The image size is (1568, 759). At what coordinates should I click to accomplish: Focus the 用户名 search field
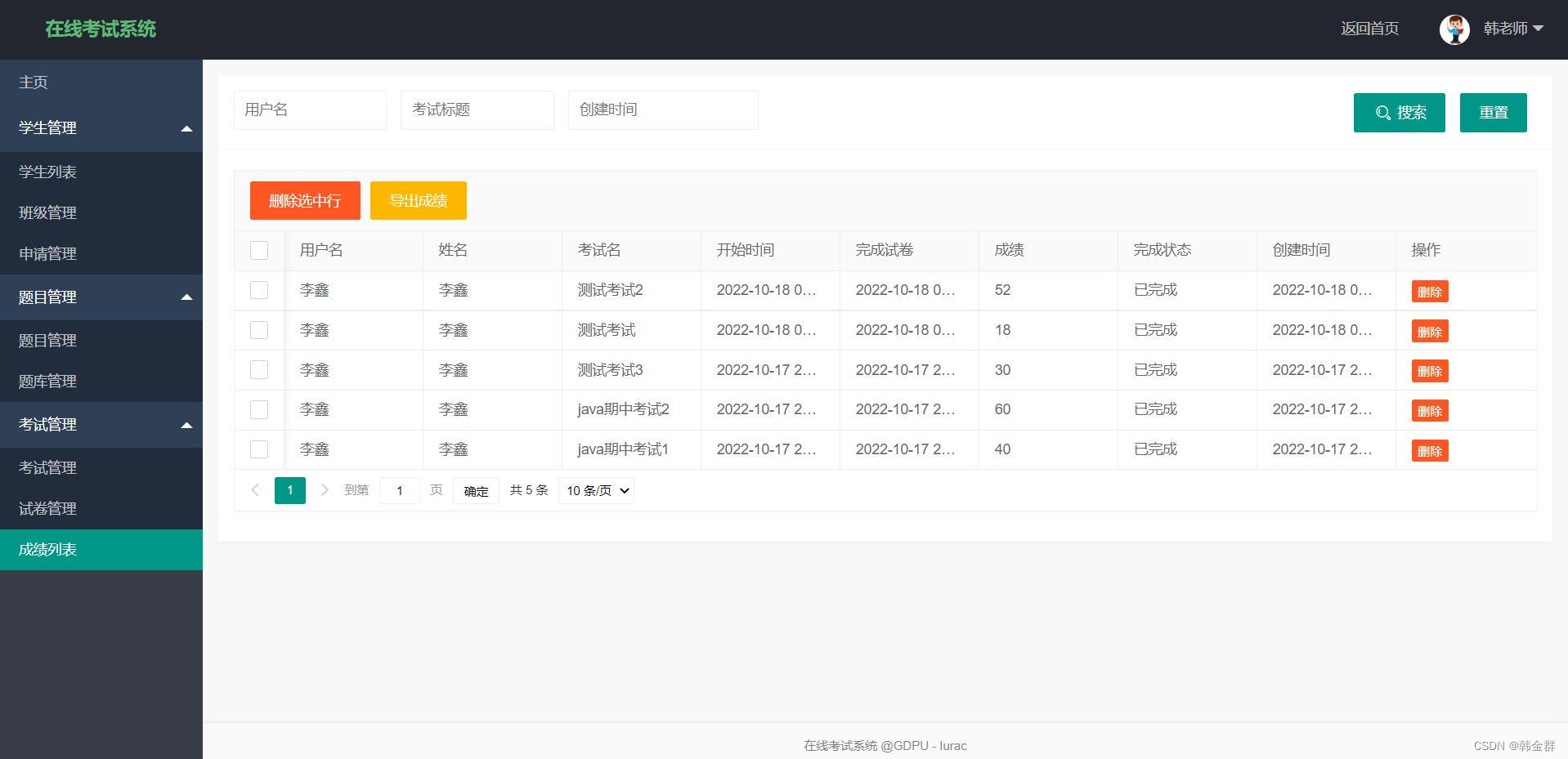click(310, 110)
